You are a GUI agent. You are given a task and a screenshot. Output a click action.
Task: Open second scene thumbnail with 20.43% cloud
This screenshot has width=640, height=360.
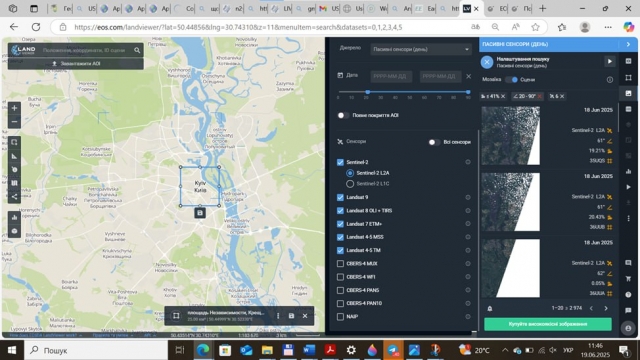511,202
